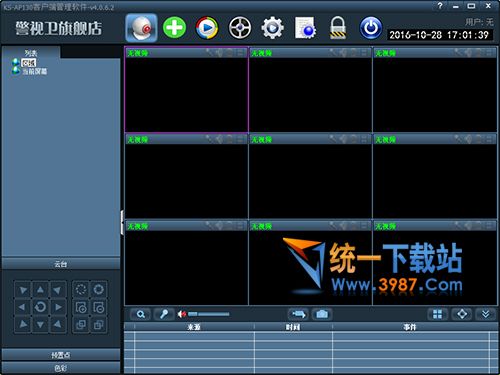Open playback with the colorful play icon
The width and height of the screenshot is (500, 375).
(207, 28)
